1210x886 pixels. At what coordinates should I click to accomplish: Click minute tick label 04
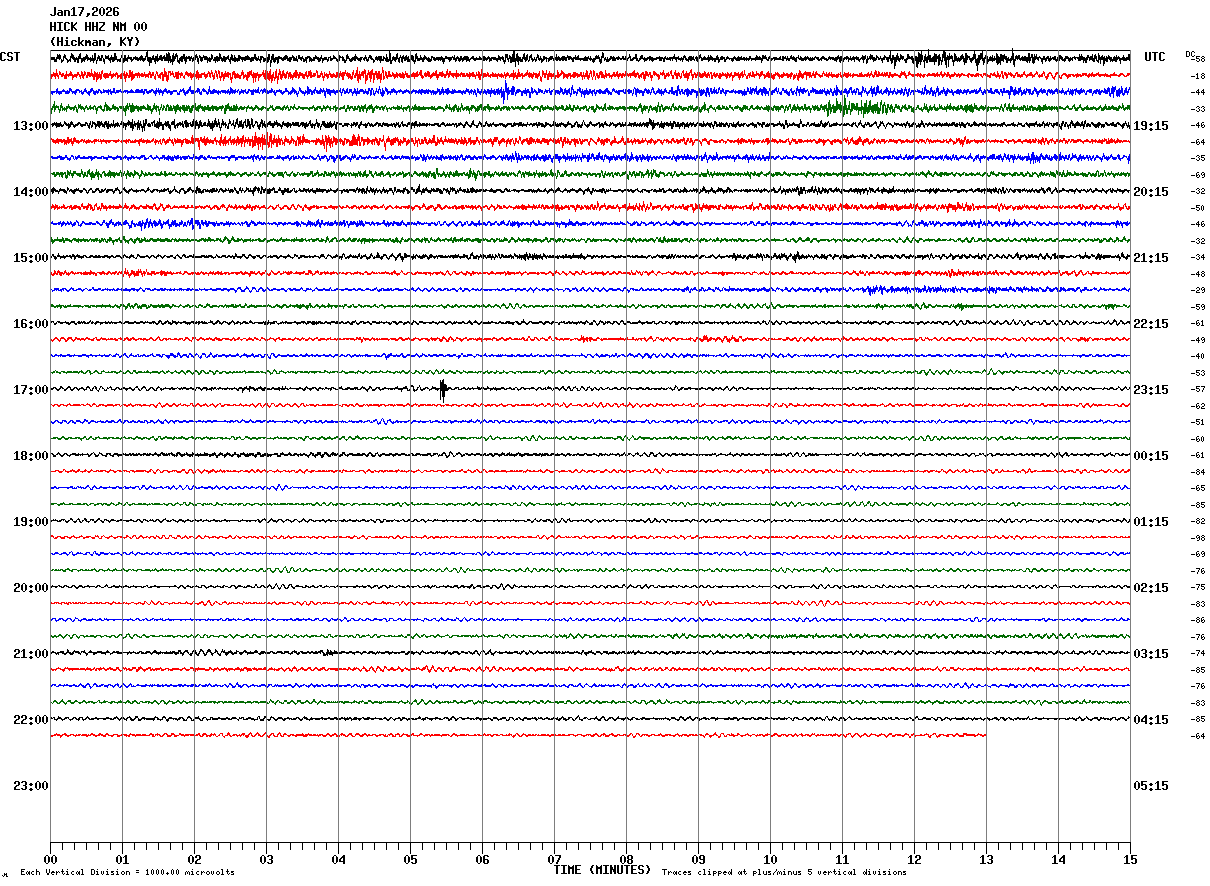coord(338,859)
